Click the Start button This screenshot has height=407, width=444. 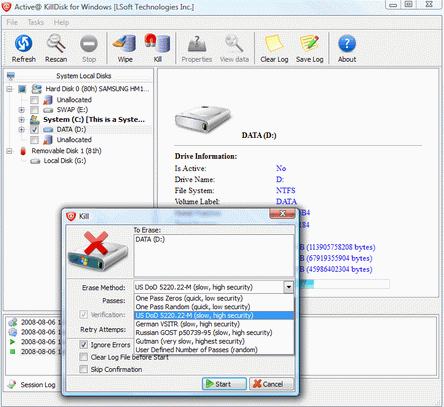224,384
